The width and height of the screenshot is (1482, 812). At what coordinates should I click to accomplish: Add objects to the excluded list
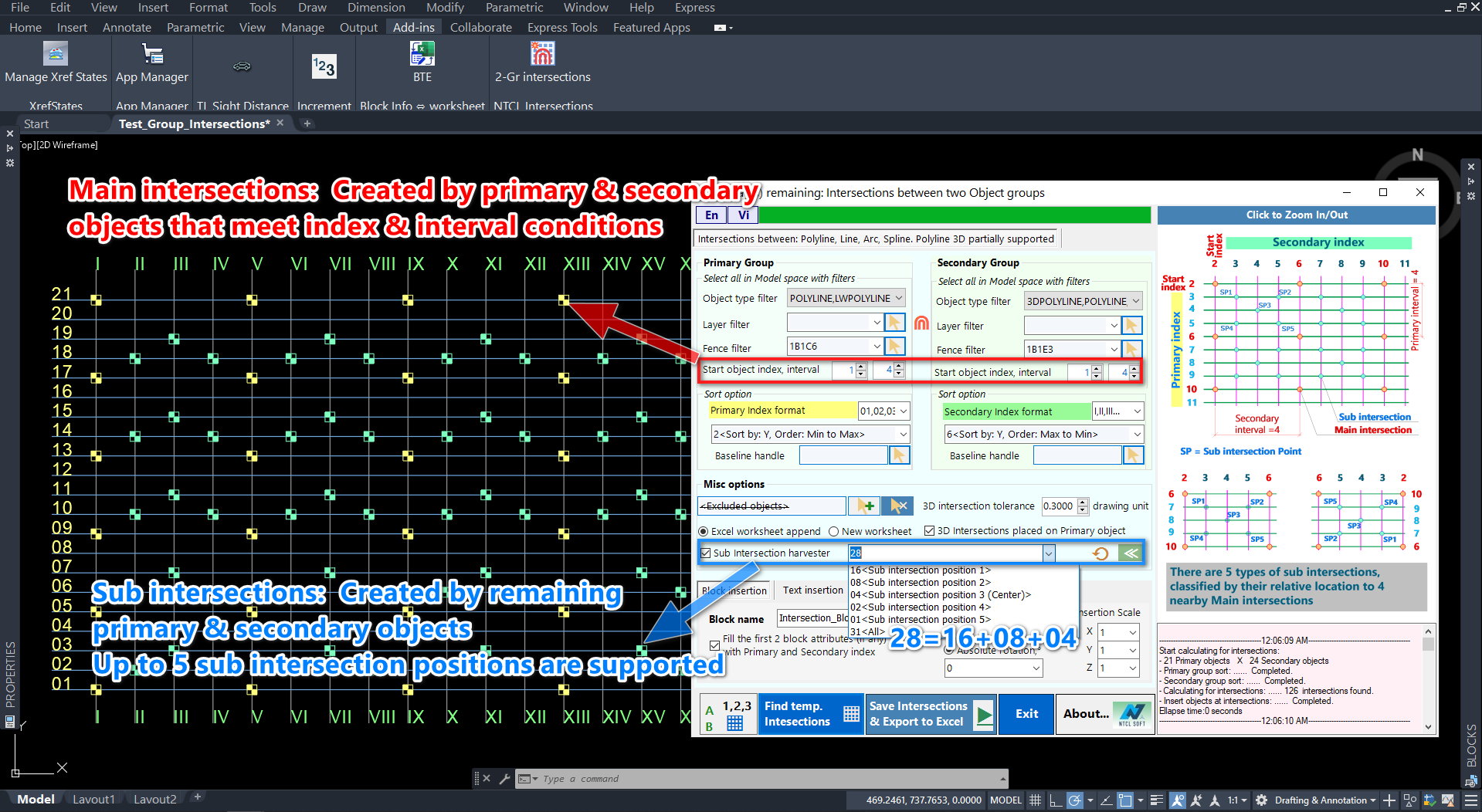864,506
